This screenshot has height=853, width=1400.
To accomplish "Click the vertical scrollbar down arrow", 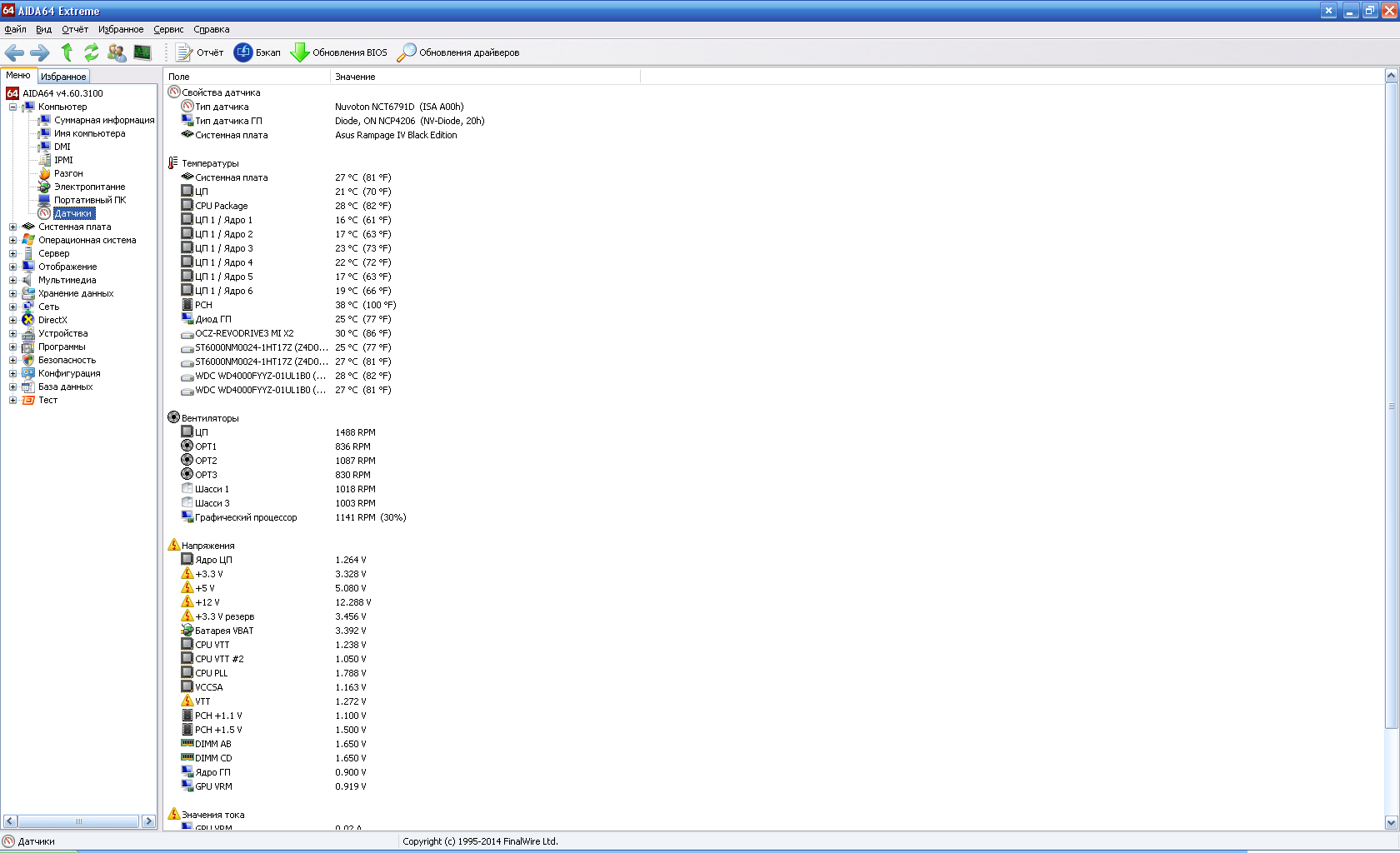I will [1391, 822].
